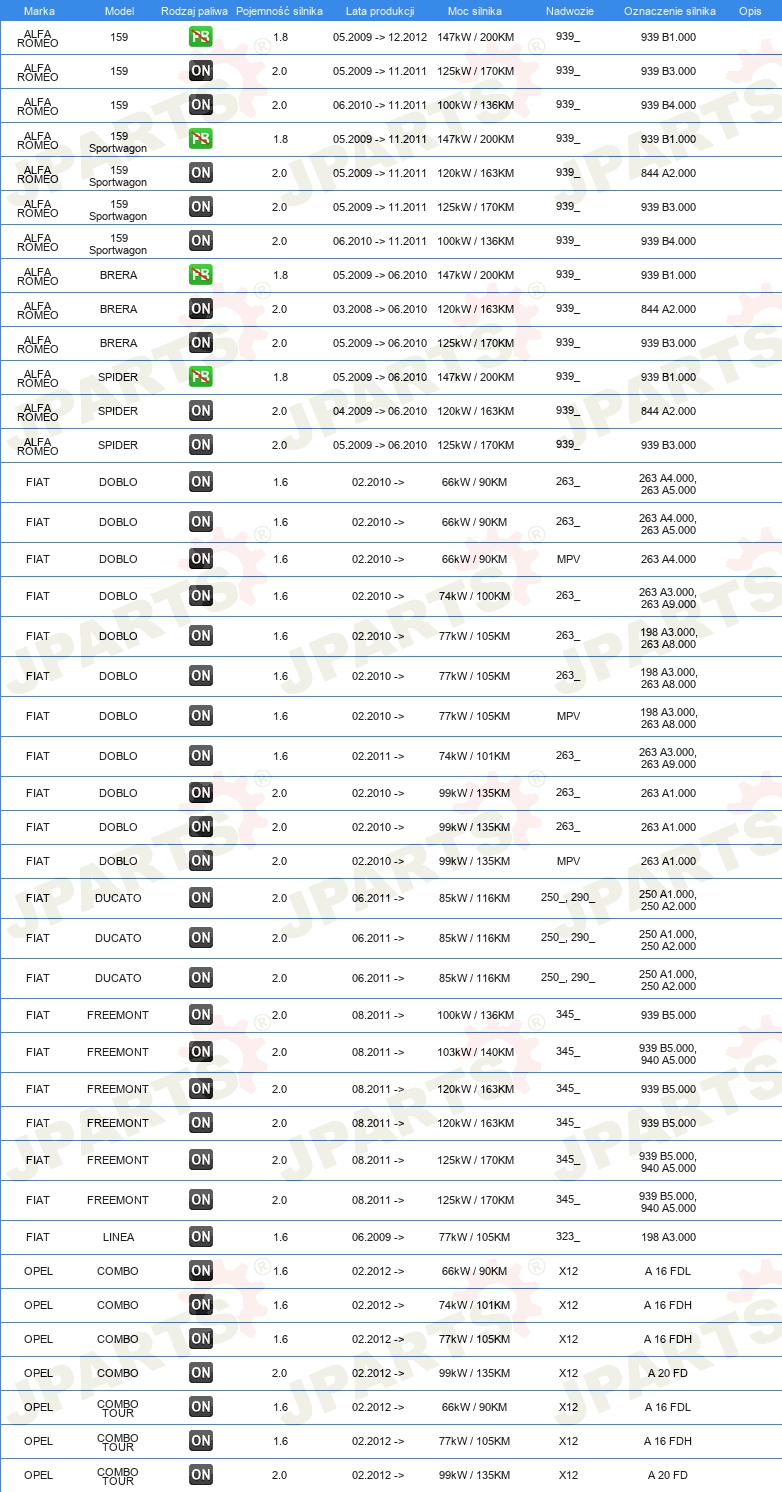Click the 323_ body code cell
Viewport: 782px width, 1492px height.
(x=568, y=1237)
